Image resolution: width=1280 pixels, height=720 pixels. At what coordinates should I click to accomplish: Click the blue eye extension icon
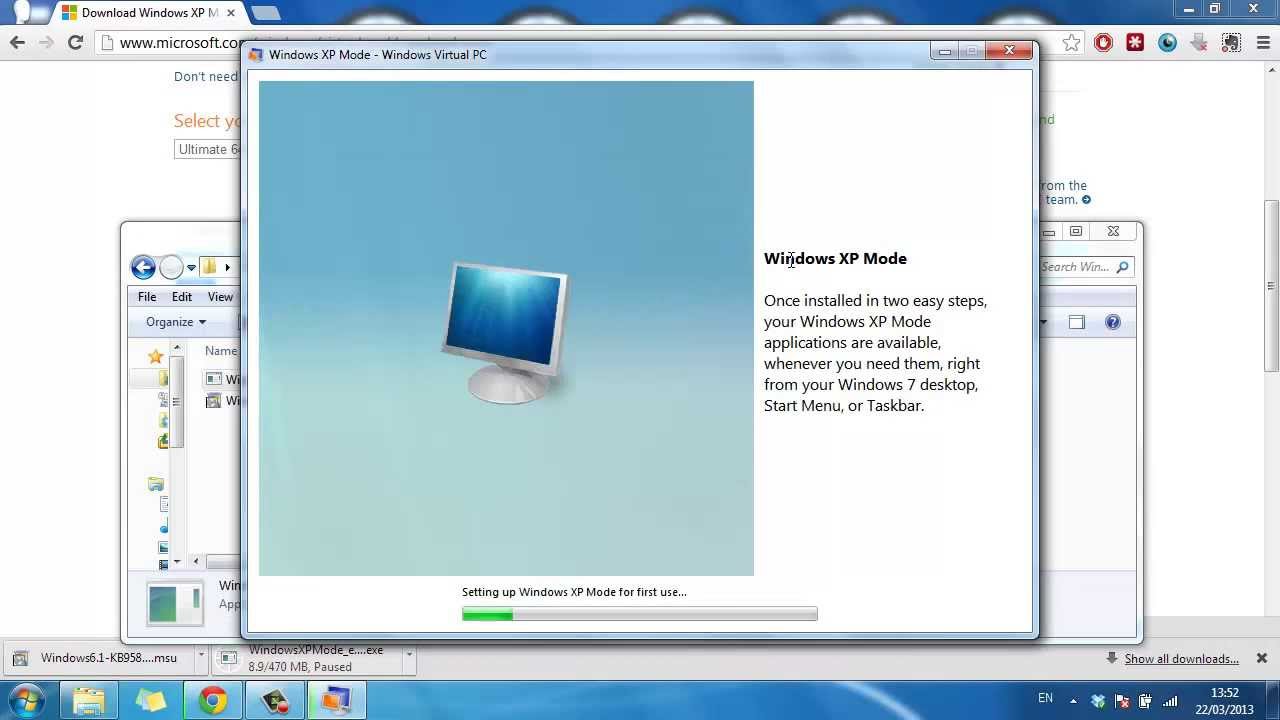pos(1167,43)
